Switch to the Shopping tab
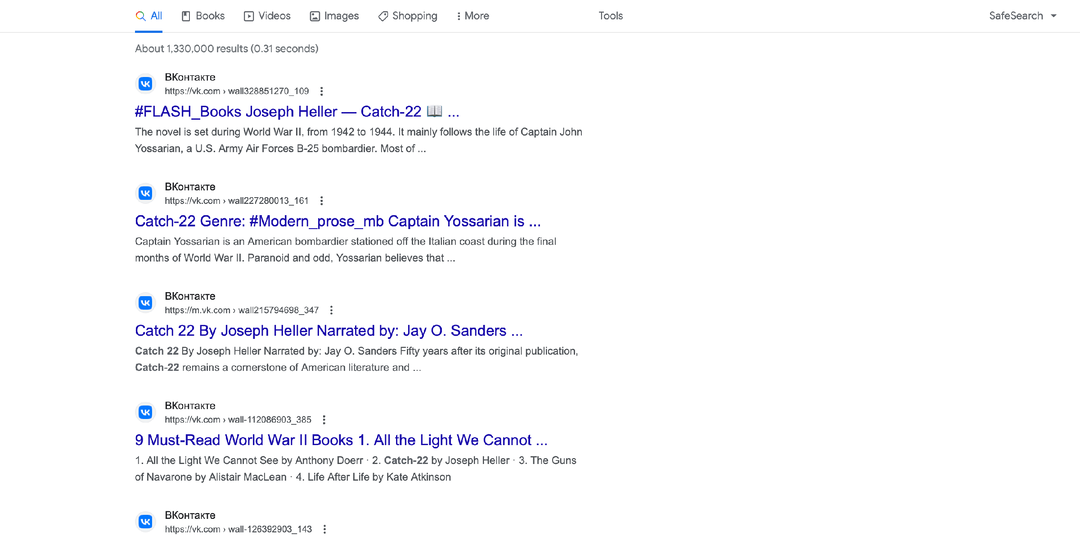This screenshot has height=540, width=1080. [x=408, y=16]
